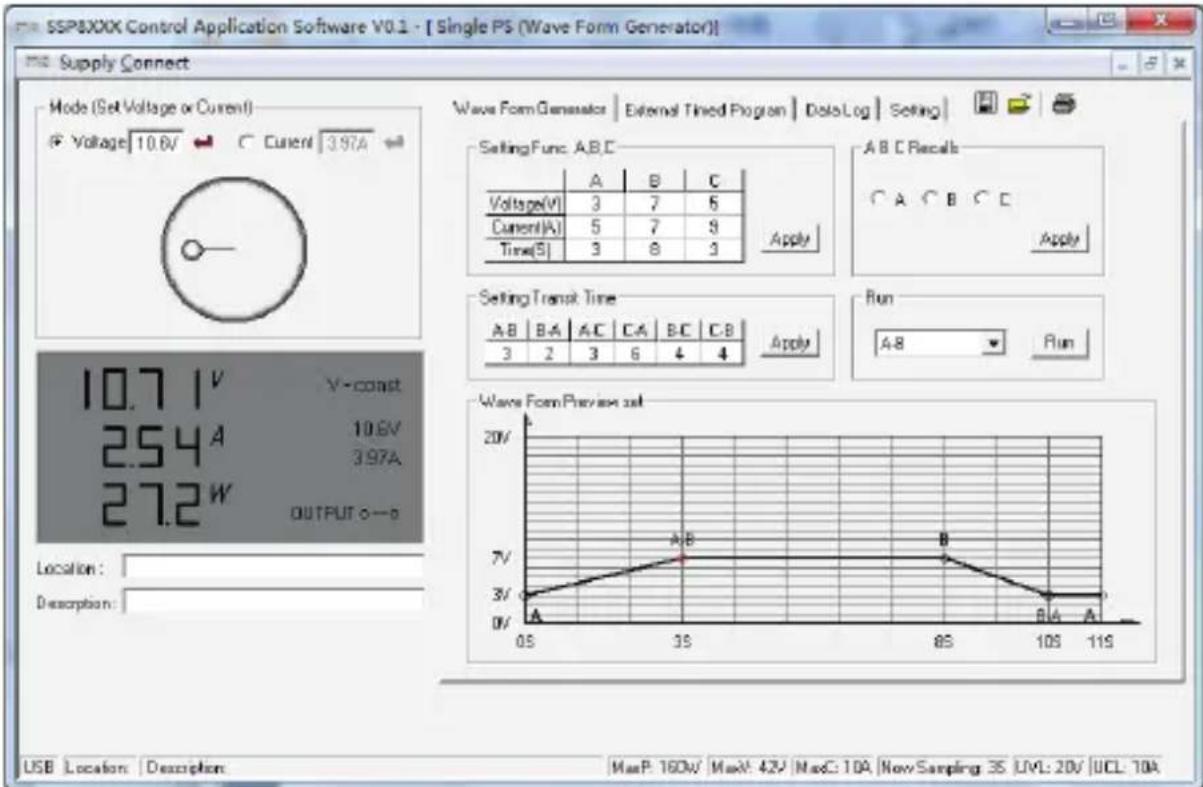This screenshot has width=1203, height=787.
Task: Click the UCL 10A status bar entry
Action: coord(1125,768)
